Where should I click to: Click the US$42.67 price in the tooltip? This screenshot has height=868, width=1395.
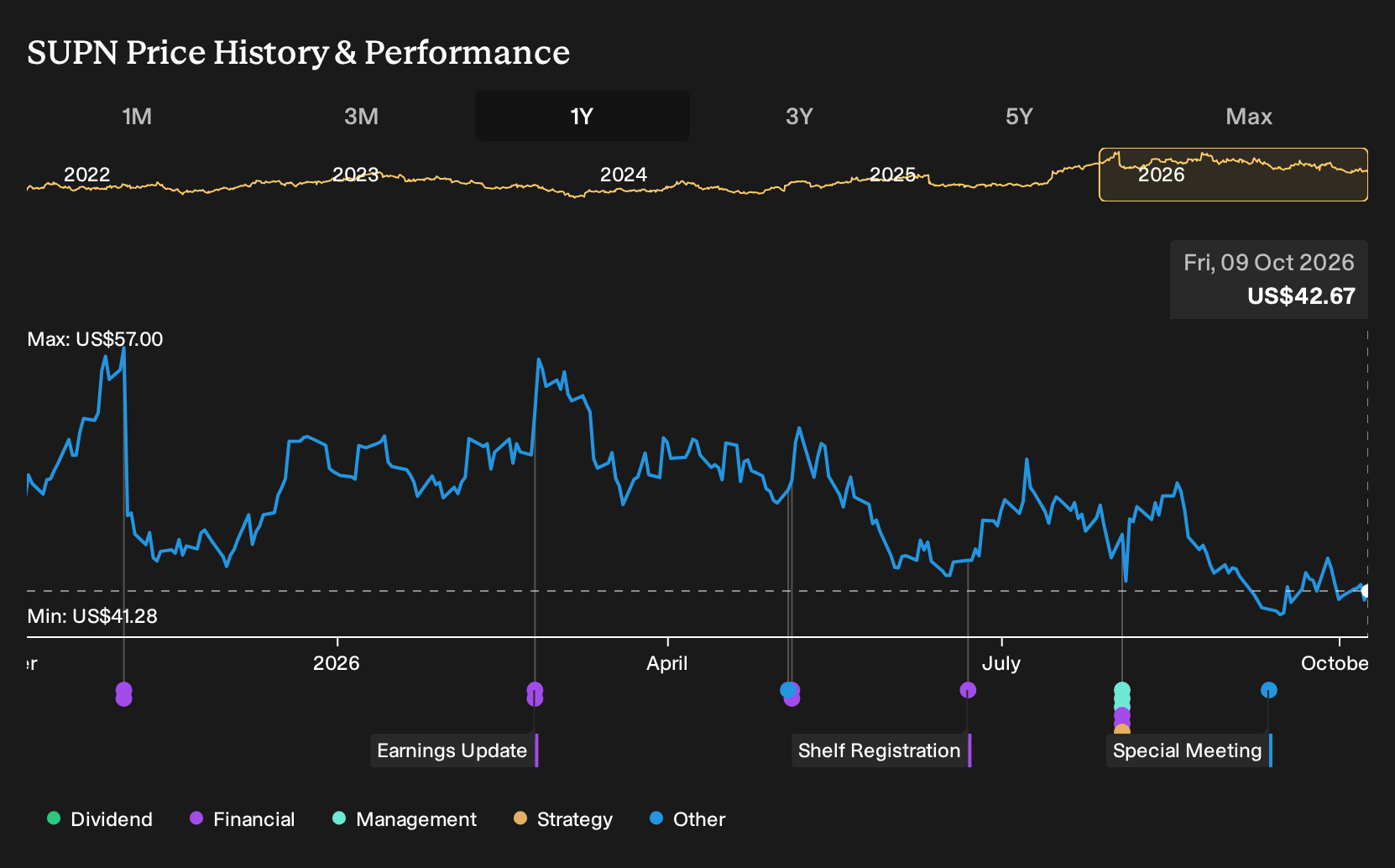(x=1301, y=296)
